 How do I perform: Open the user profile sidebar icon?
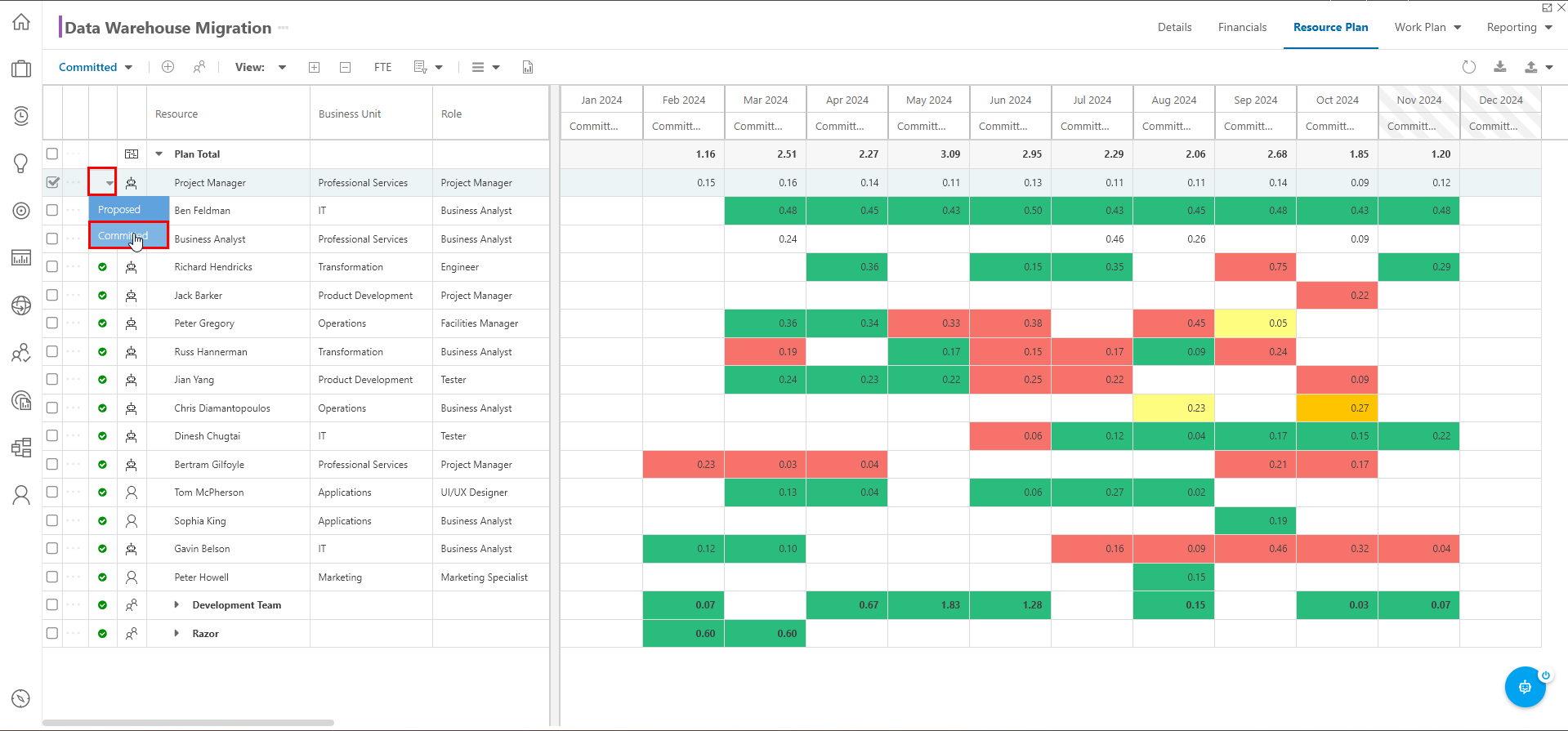coord(21,495)
